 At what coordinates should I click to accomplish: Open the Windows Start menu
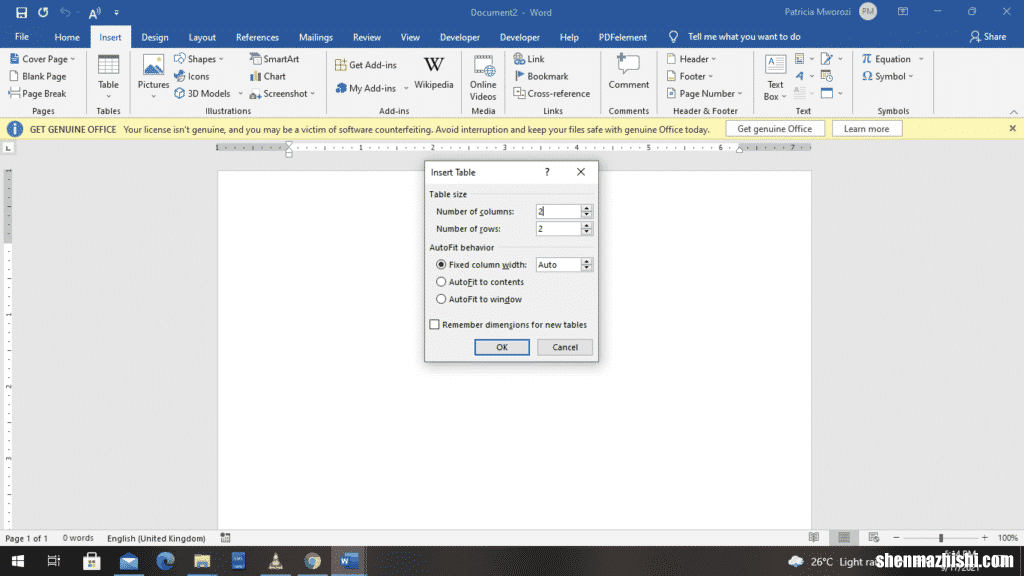click(x=18, y=561)
